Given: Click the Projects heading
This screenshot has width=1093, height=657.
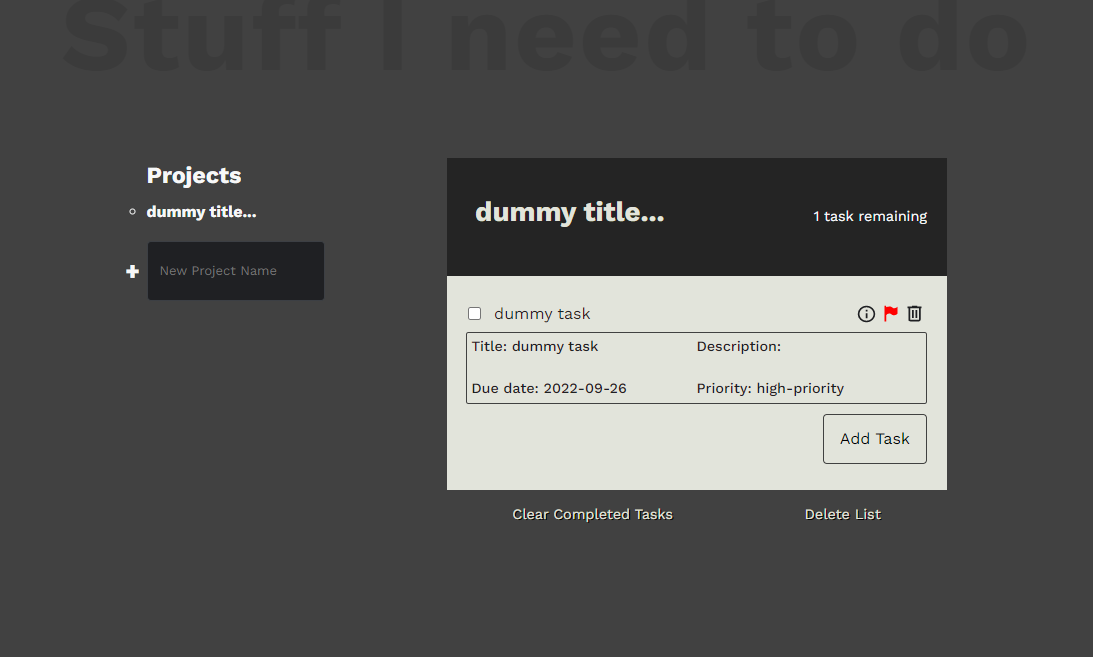Looking at the screenshot, I should click(194, 176).
